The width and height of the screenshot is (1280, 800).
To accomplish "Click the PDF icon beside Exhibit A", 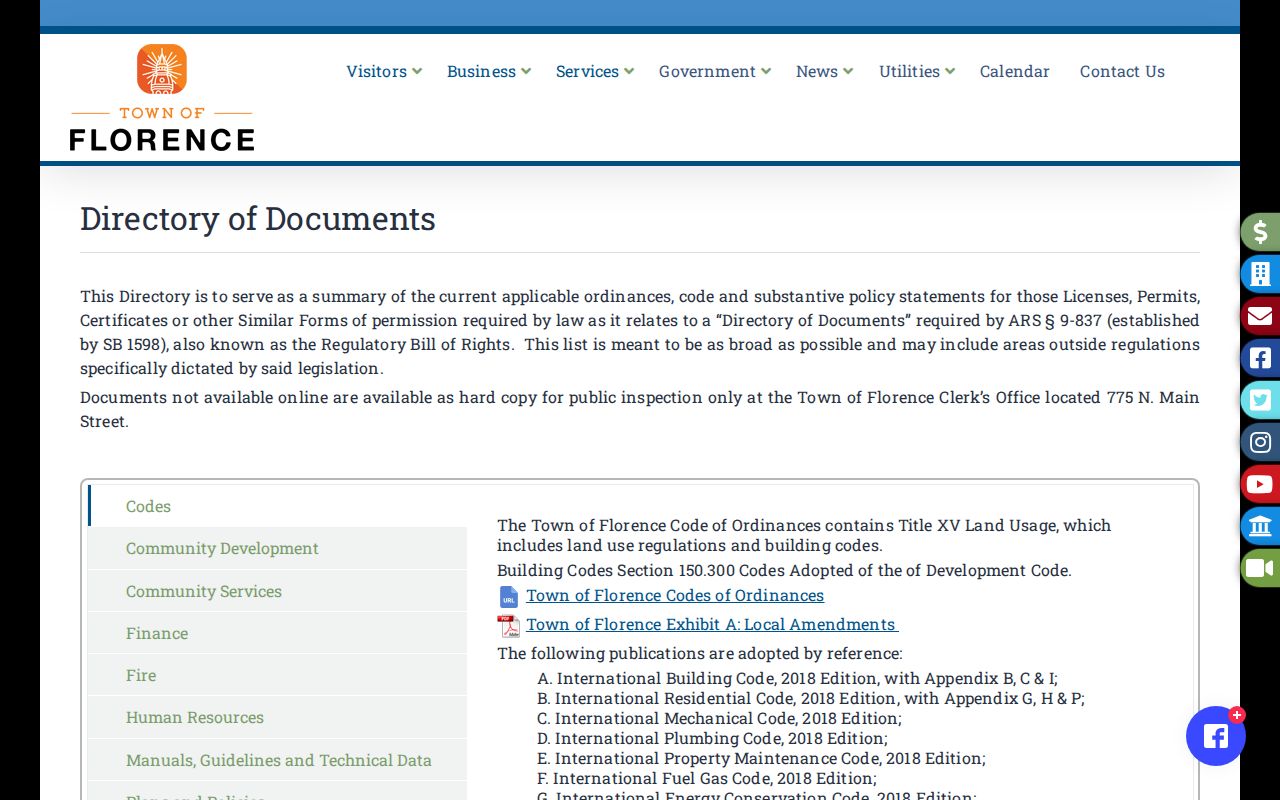I will pyautogui.click(x=509, y=626).
